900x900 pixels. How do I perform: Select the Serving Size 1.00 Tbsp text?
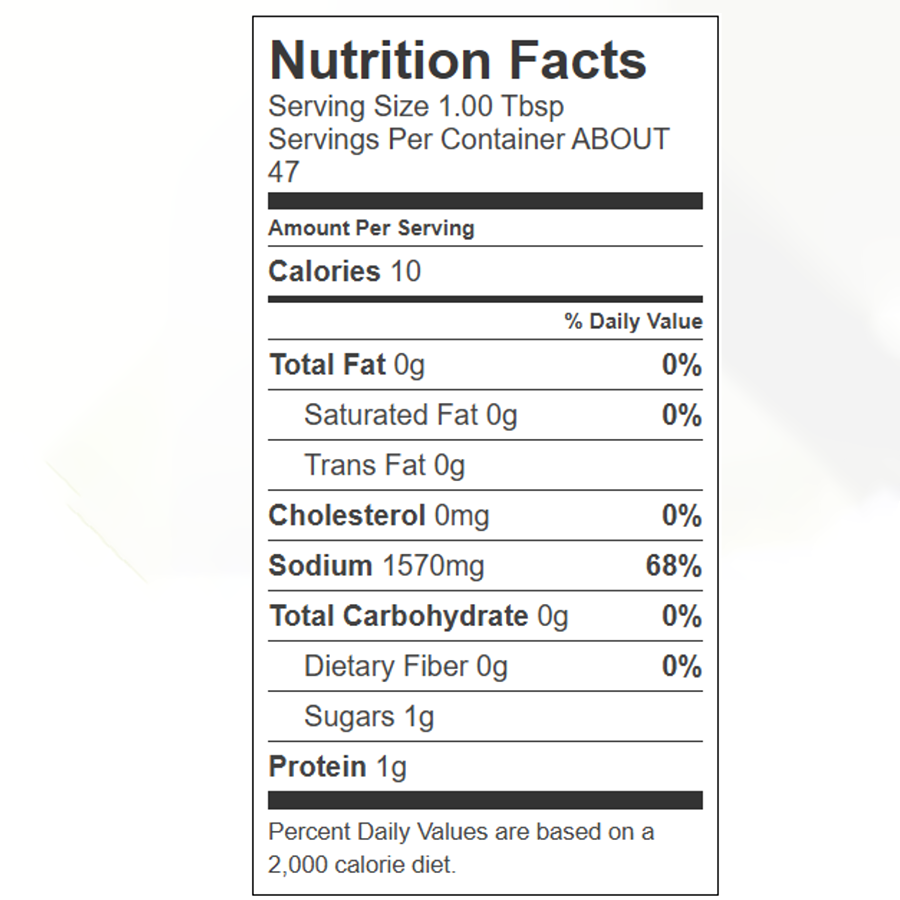(x=416, y=107)
